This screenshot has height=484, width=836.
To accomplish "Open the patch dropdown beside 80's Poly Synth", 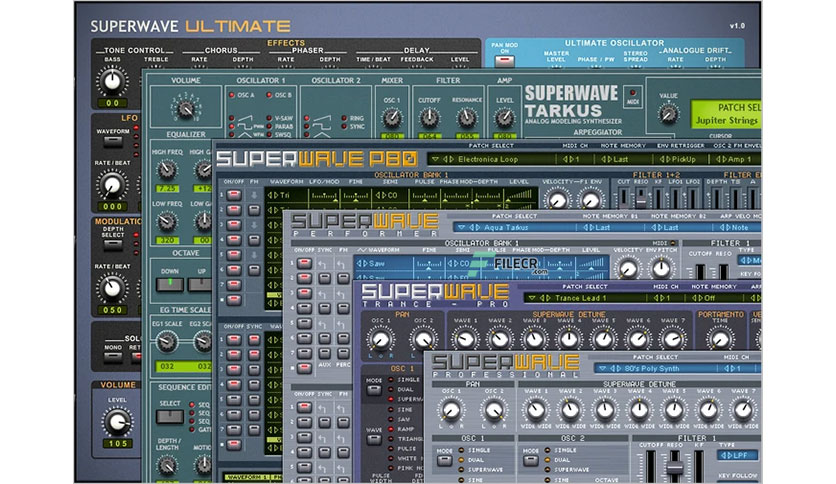I will [x=602, y=368].
